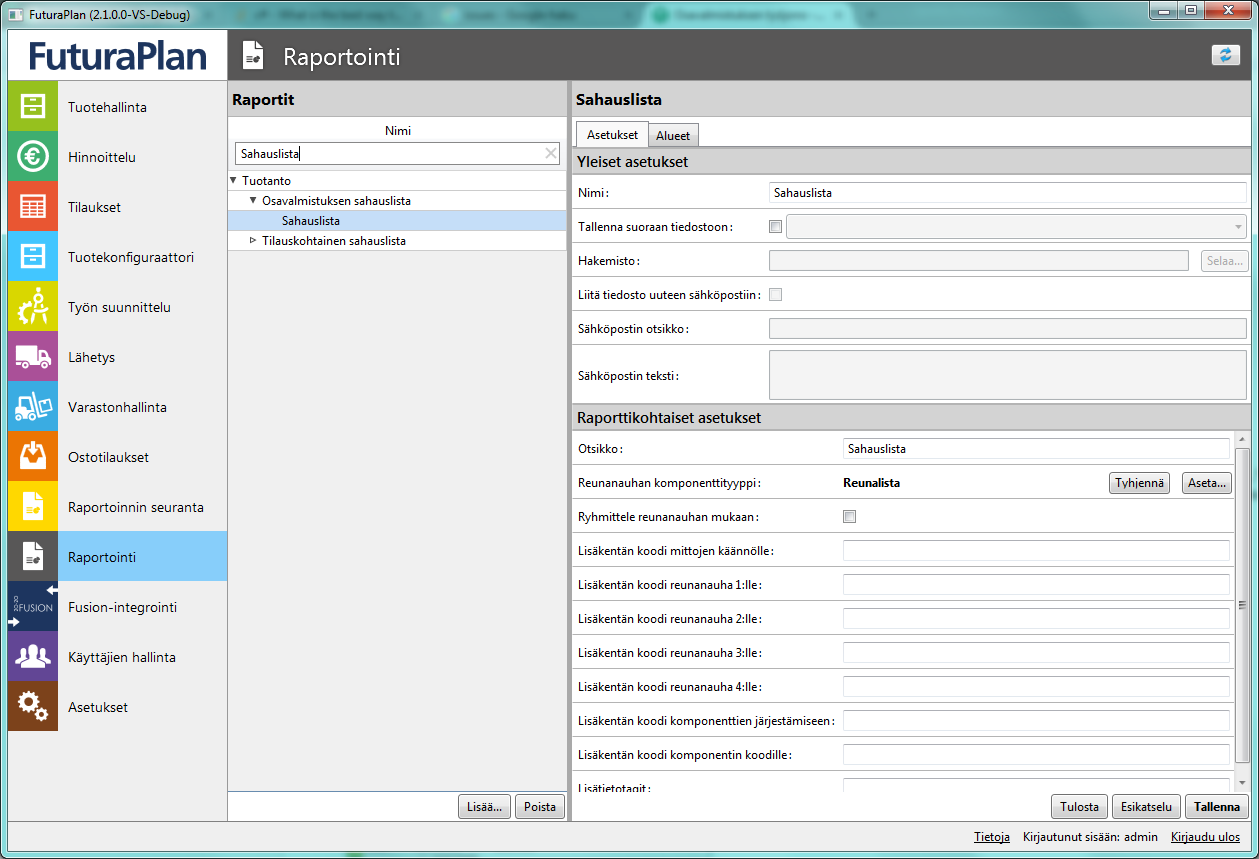
Task: Click the refresh icon in header
Action: click(1225, 55)
